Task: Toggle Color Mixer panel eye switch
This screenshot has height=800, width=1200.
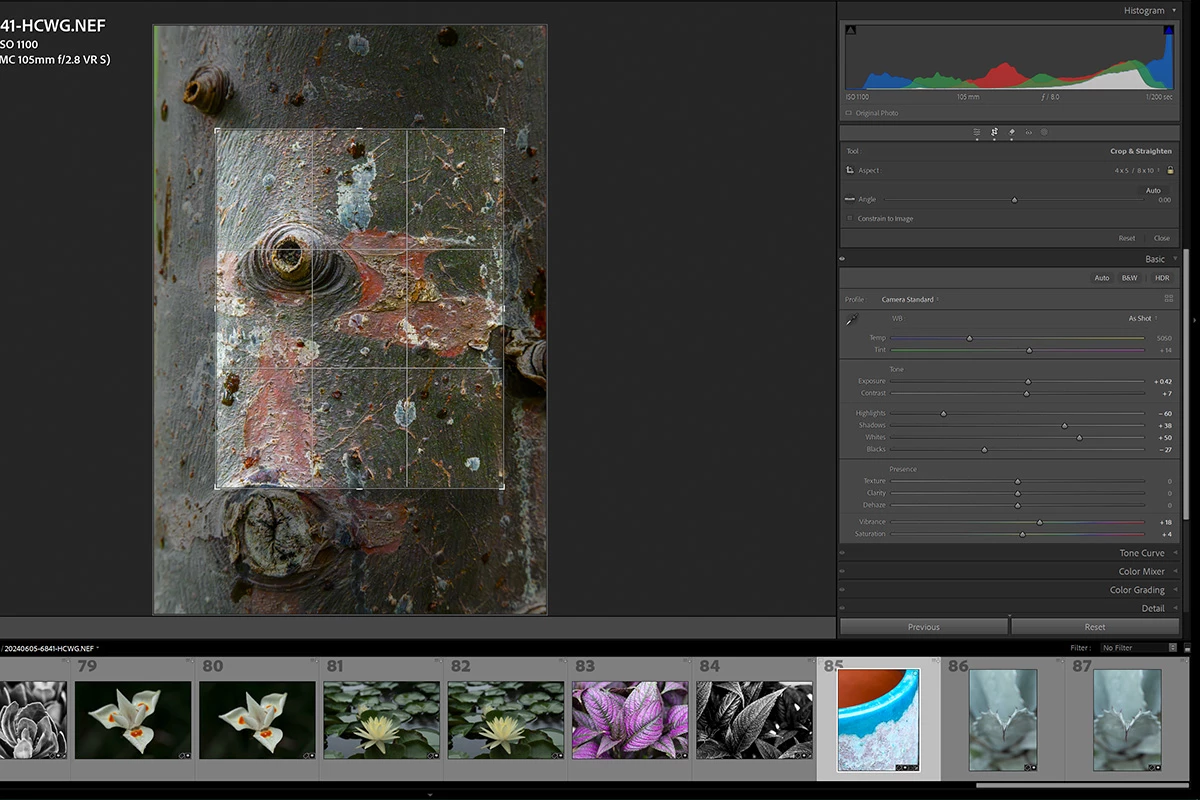Action: pos(843,572)
